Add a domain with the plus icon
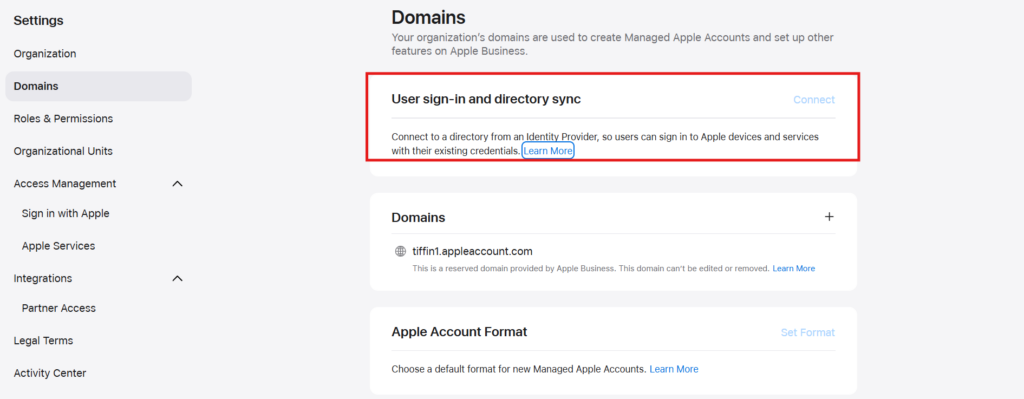The width and height of the screenshot is (1024, 399). pyautogui.click(x=829, y=217)
